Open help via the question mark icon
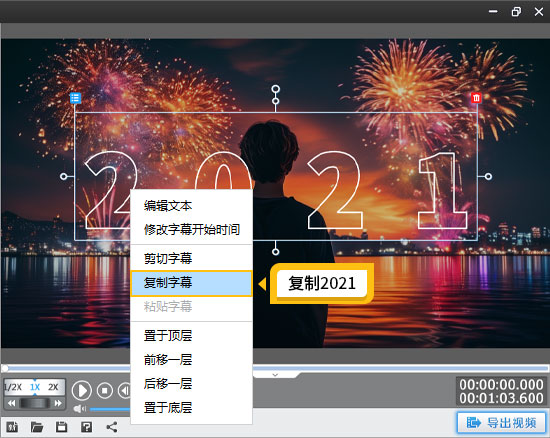The width and height of the screenshot is (550, 438). [x=86, y=426]
